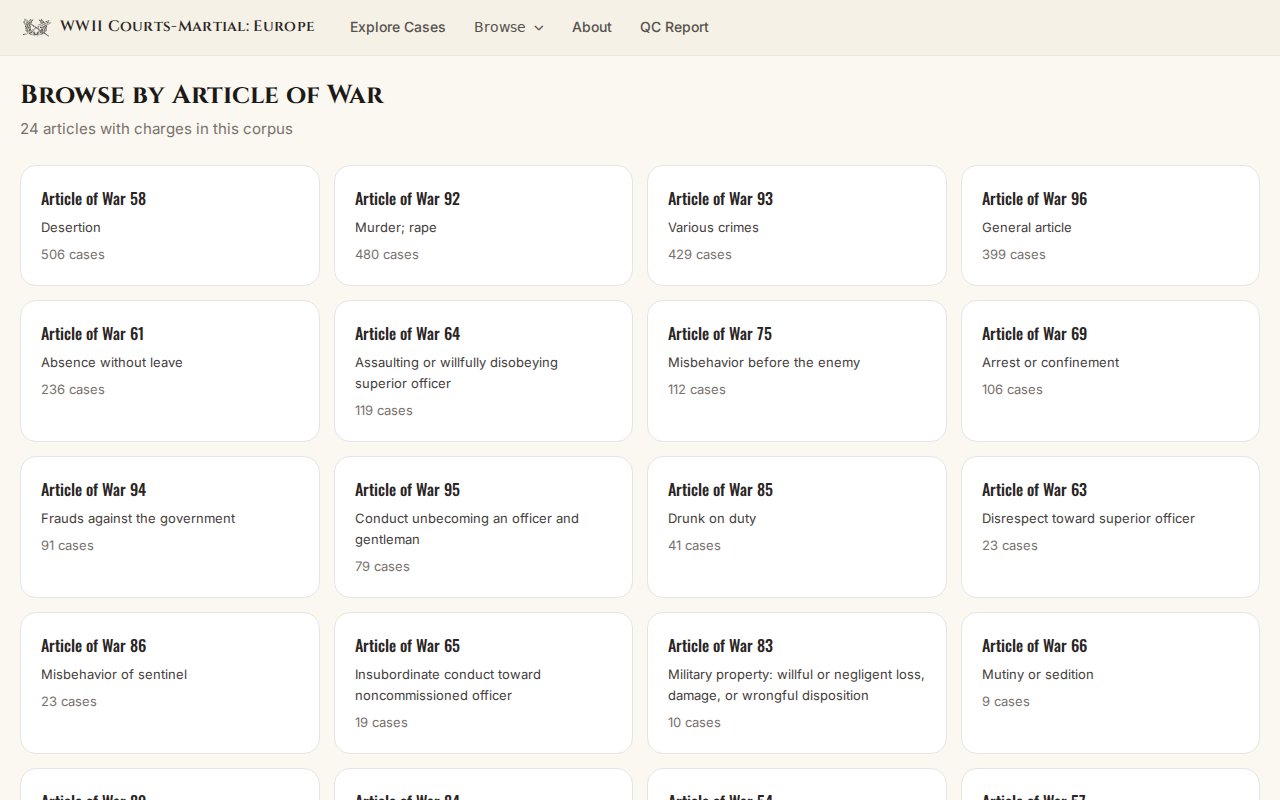Screen dimensions: 1280x800
Task: Open the QC Report page
Action: click(674, 27)
